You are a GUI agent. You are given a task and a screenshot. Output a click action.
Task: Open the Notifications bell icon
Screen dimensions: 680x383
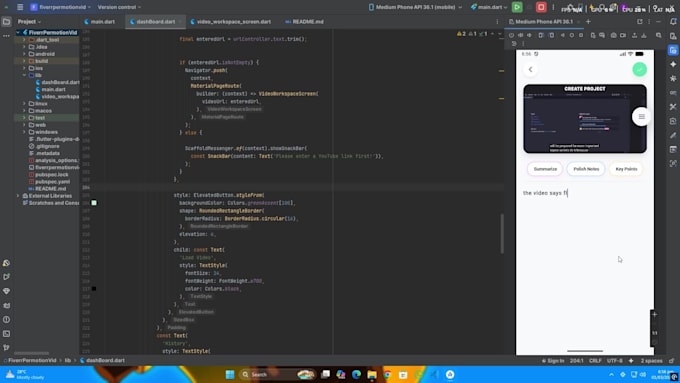[x=673, y=22]
